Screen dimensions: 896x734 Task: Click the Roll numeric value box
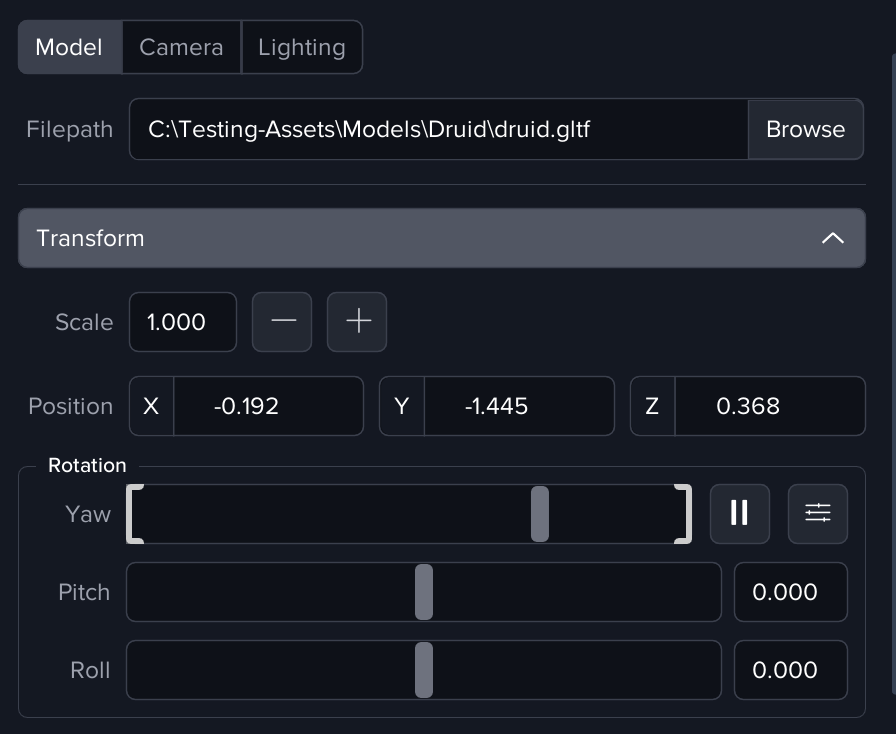click(x=790, y=670)
